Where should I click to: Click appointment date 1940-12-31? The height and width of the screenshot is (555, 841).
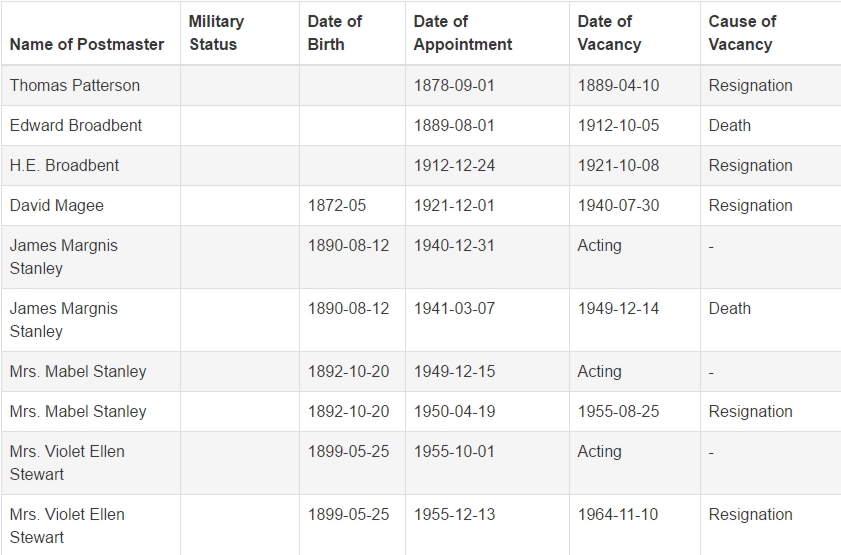pos(454,246)
